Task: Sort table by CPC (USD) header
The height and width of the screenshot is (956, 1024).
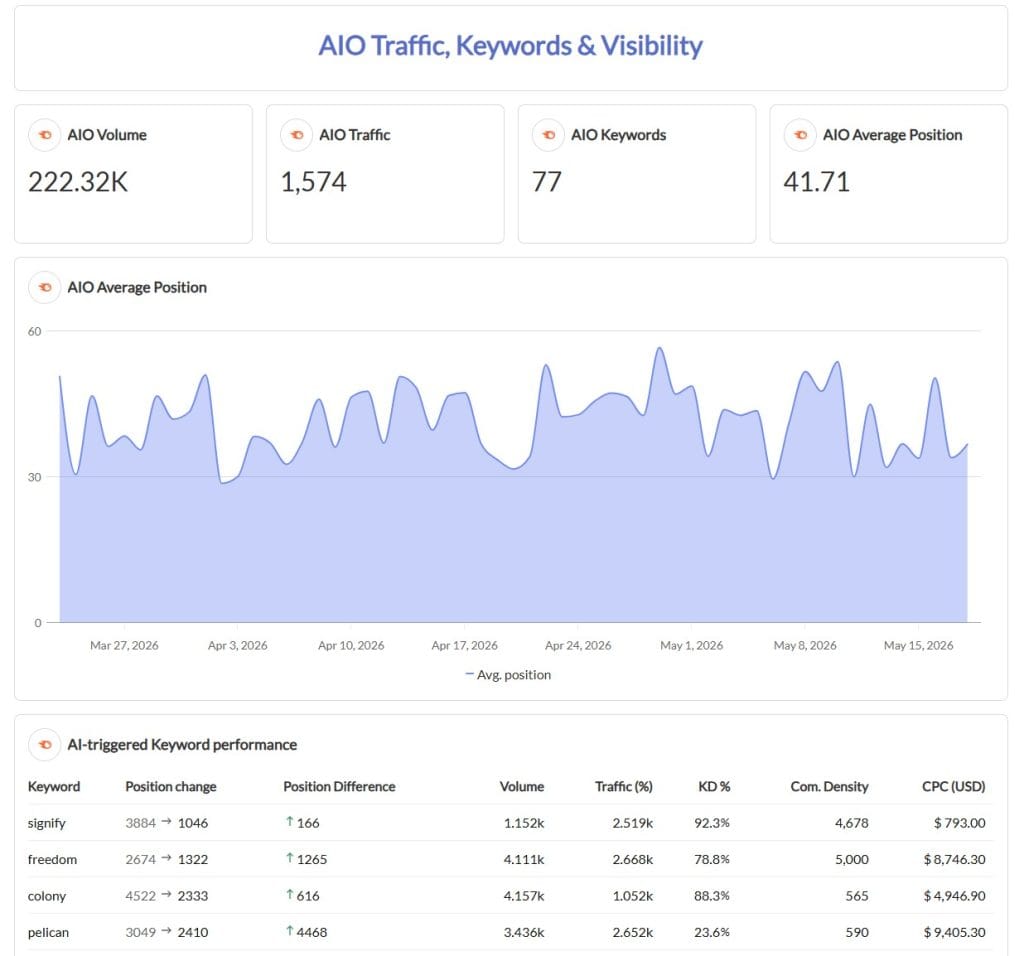Action: 953,786
